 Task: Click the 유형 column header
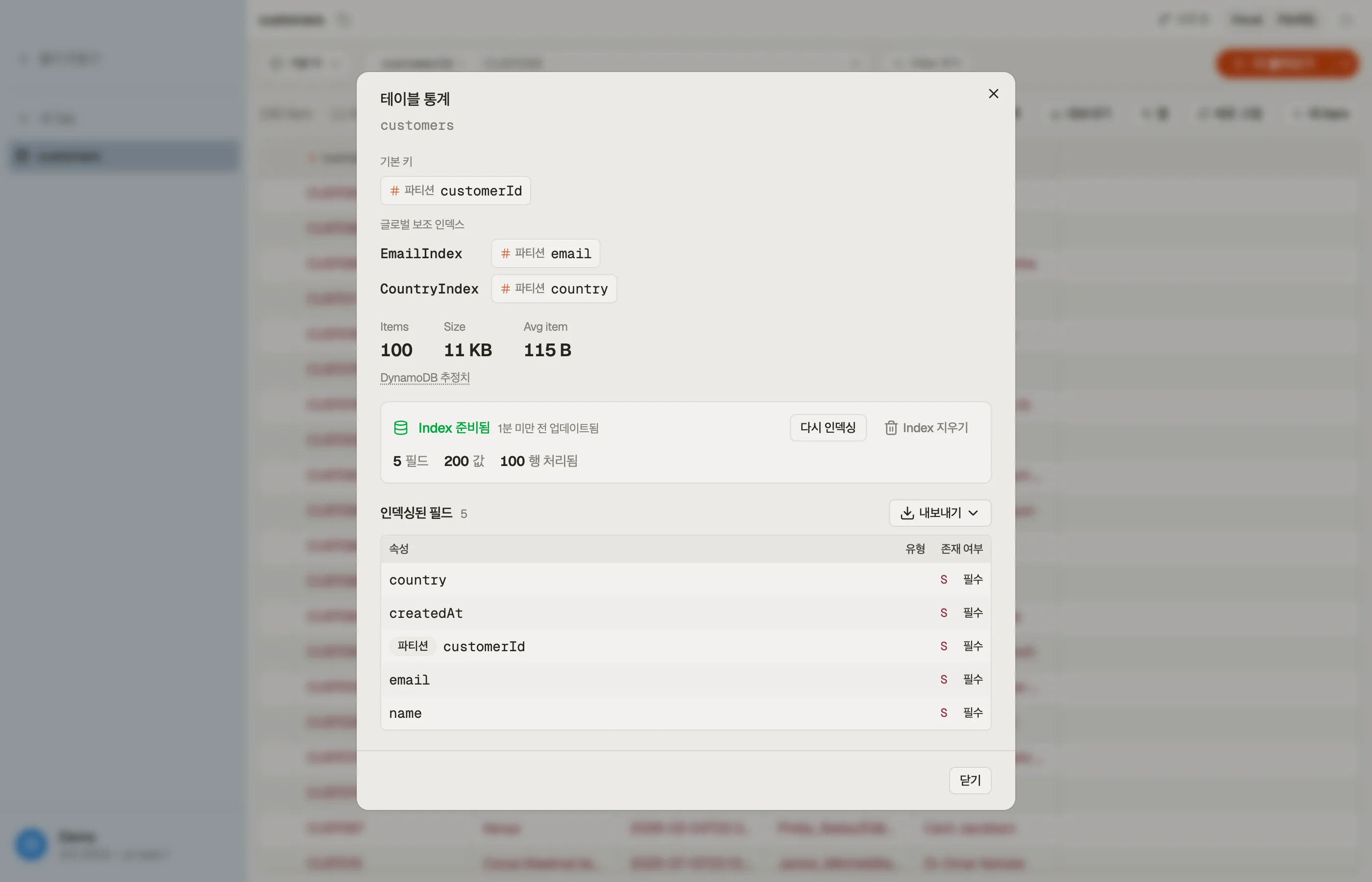915,549
